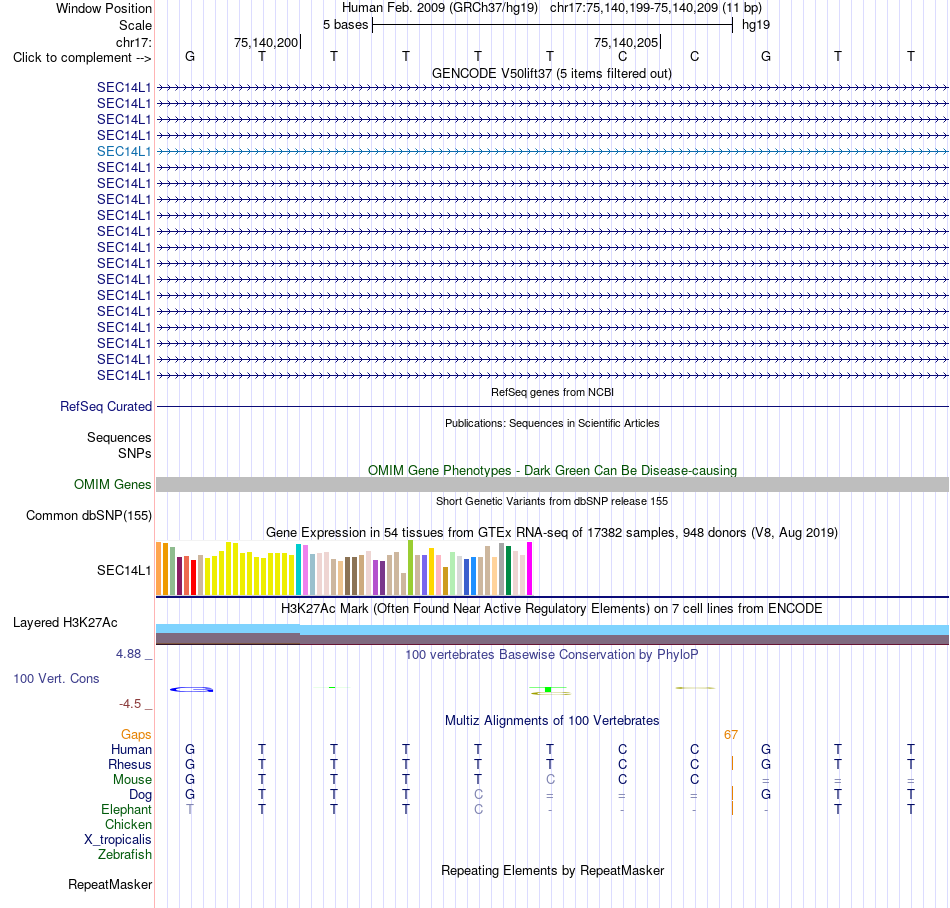
Task: Open 'RefSeq genes from NCBI' track title
Action: (x=552, y=393)
